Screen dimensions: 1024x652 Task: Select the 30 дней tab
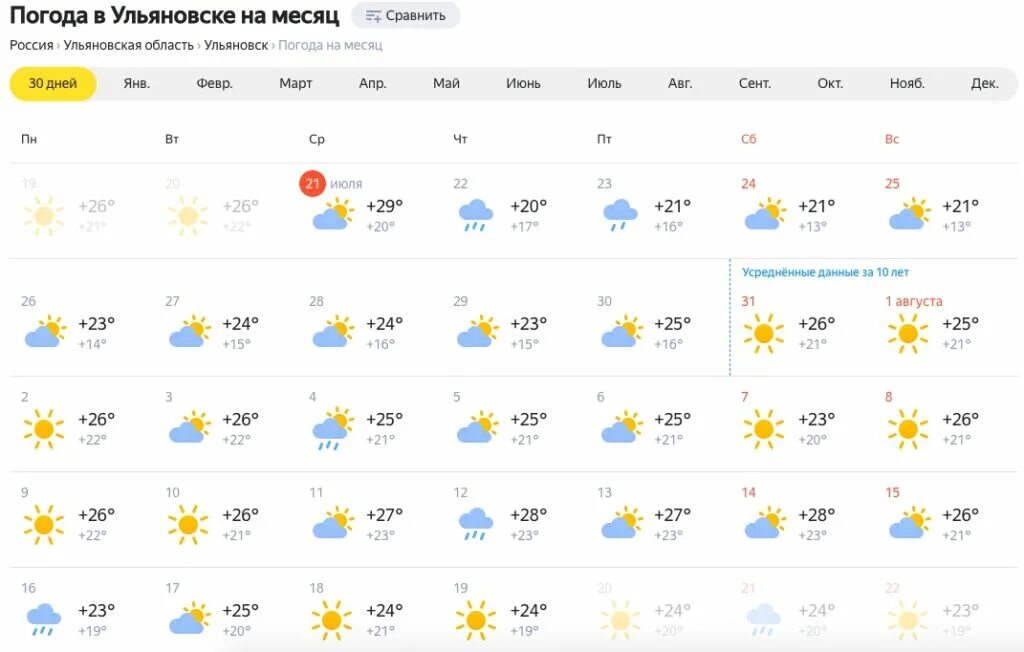tap(53, 84)
